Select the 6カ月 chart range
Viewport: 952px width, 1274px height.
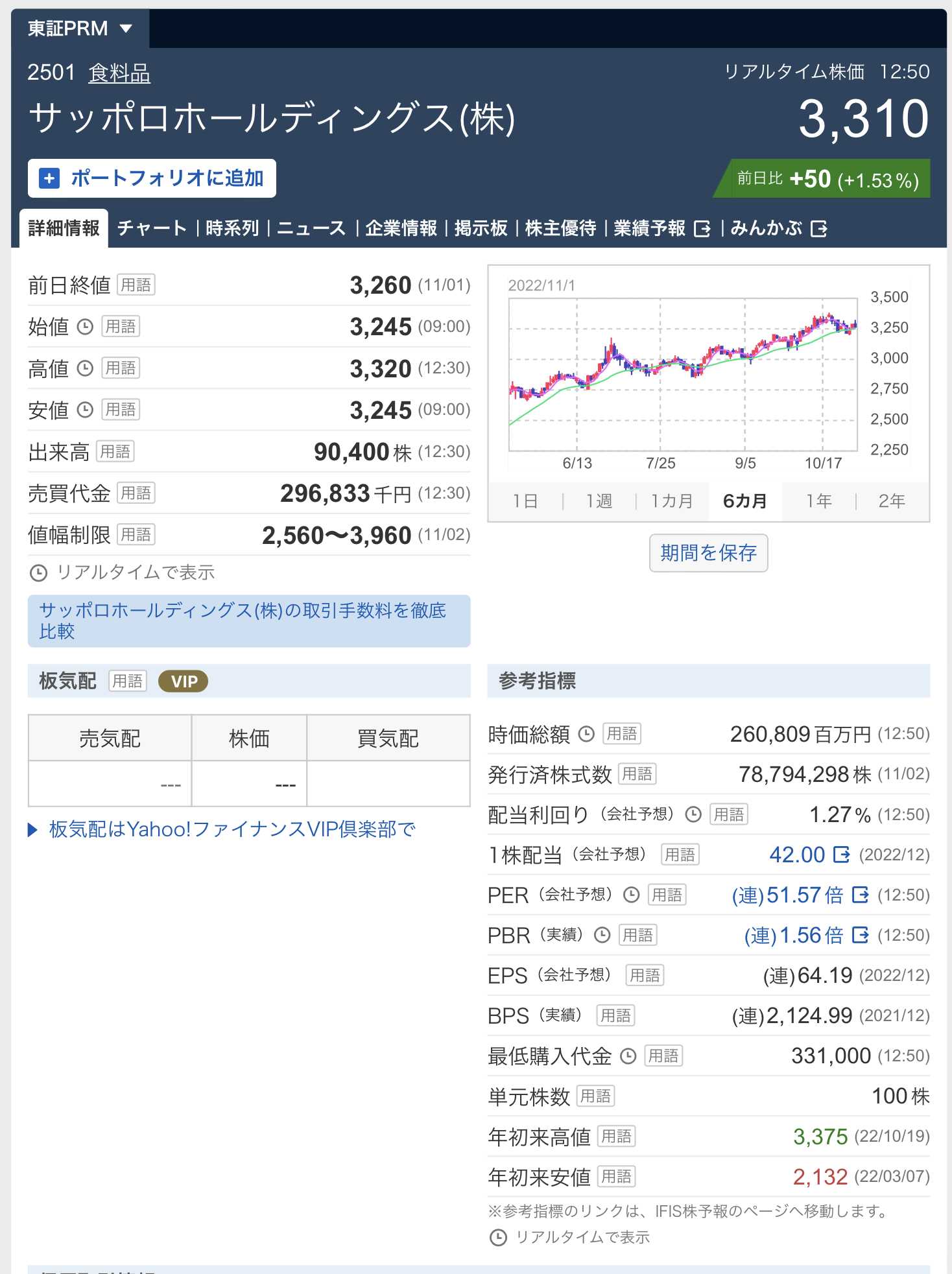pyautogui.click(x=745, y=501)
